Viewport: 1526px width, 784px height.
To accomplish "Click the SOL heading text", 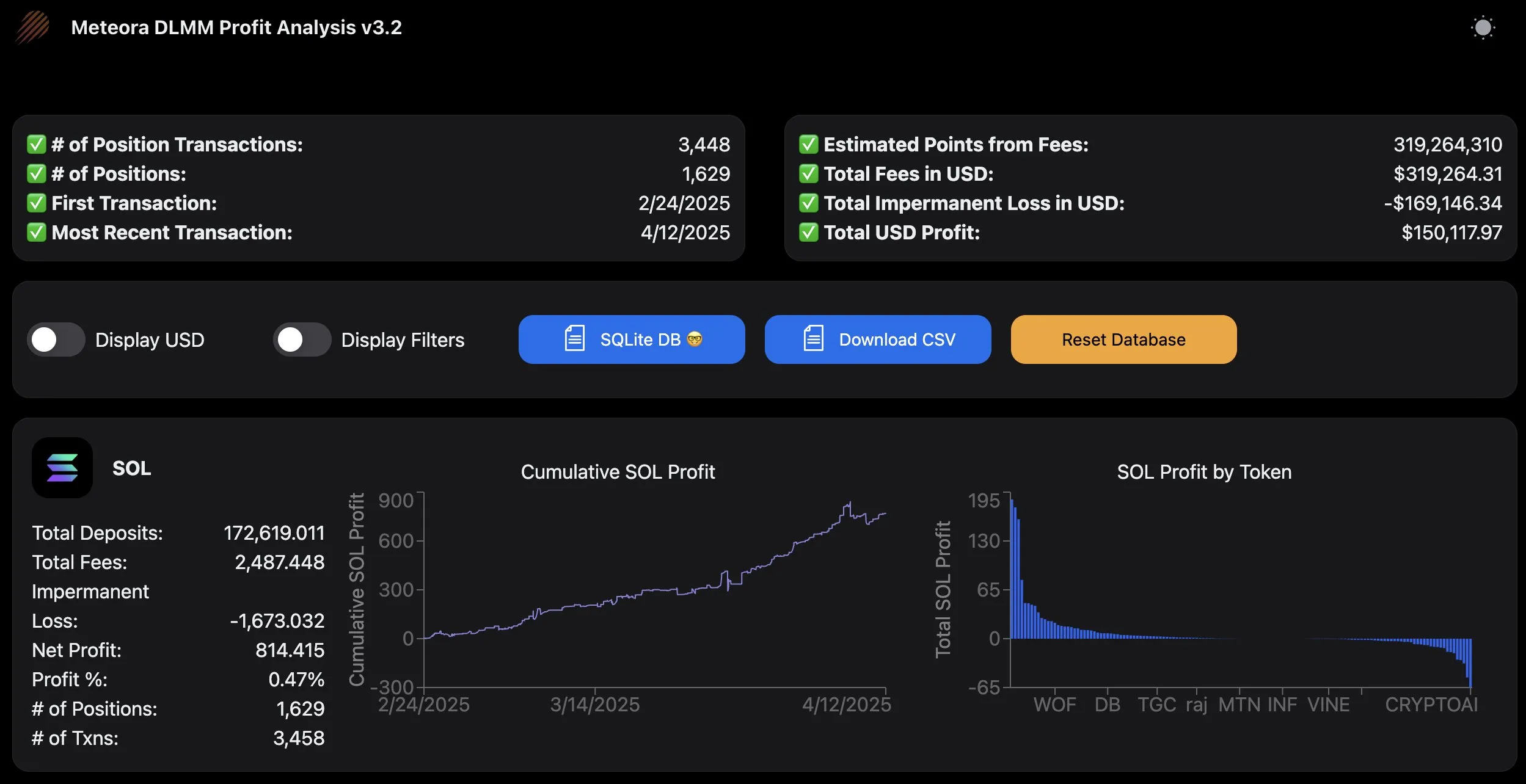I will point(132,468).
